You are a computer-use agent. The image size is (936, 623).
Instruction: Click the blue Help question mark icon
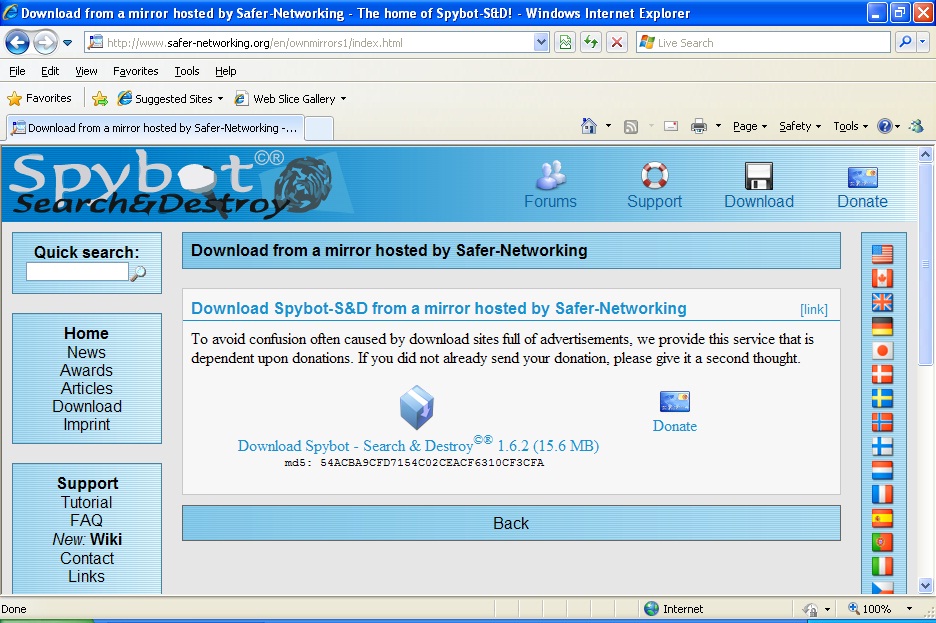click(x=885, y=126)
